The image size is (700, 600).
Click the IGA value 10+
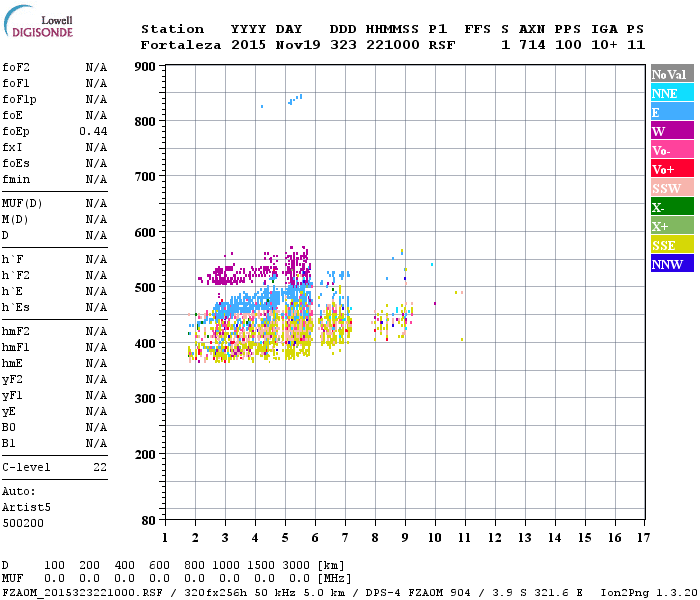tap(604, 45)
